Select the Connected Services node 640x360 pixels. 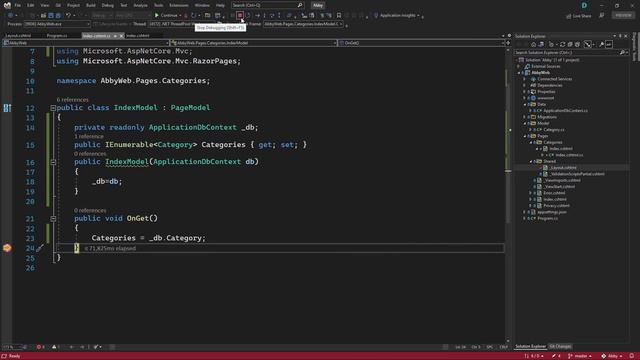pos(555,79)
